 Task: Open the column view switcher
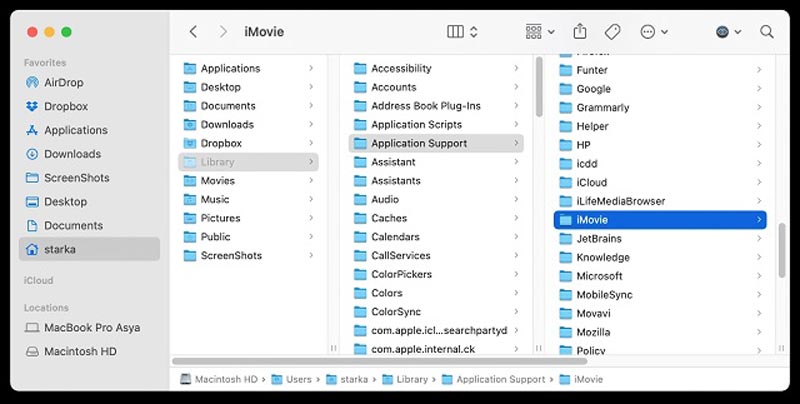click(462, 32)
